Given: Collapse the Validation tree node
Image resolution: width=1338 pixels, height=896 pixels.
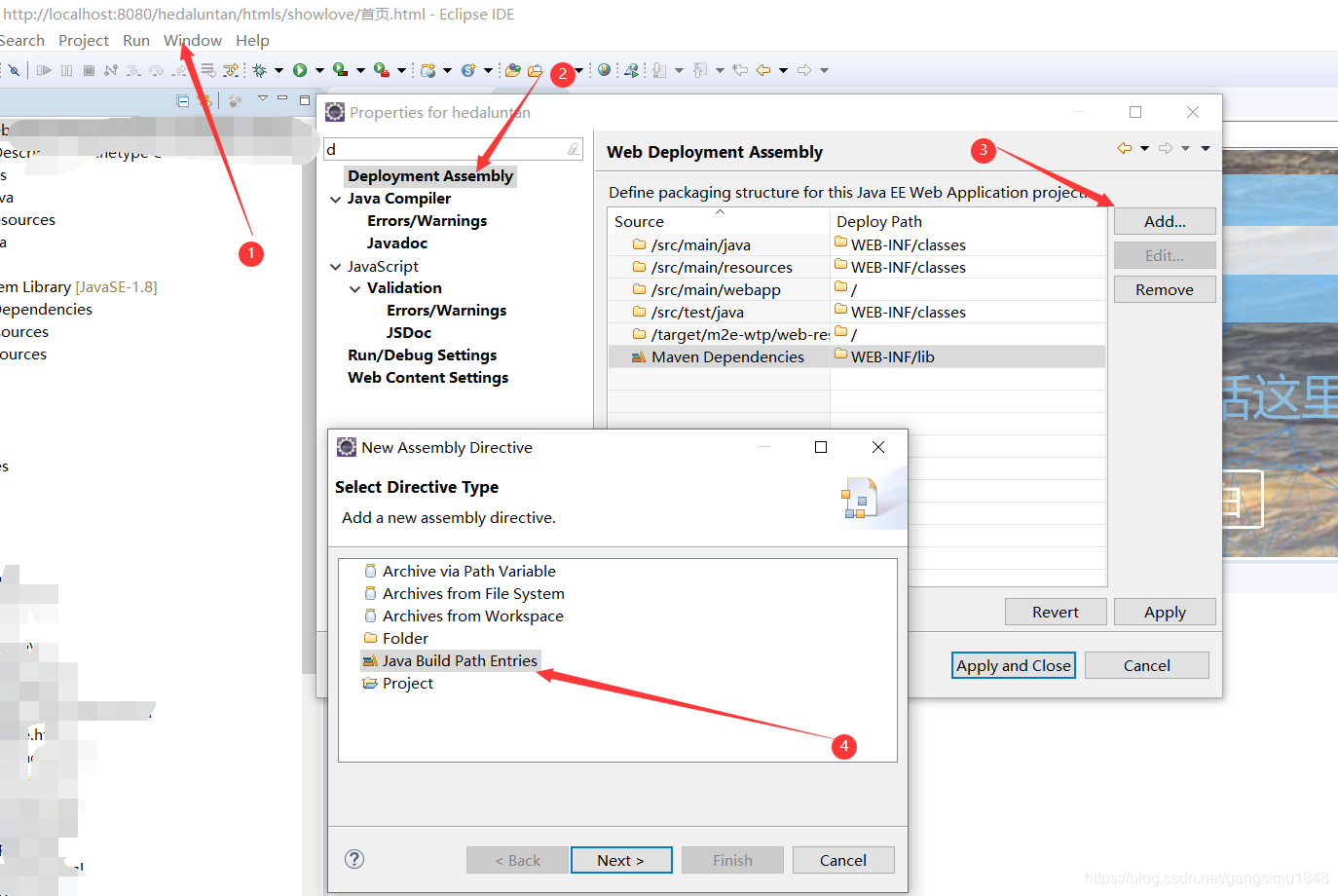Looking at the screenshot, I should click(355, 288).
